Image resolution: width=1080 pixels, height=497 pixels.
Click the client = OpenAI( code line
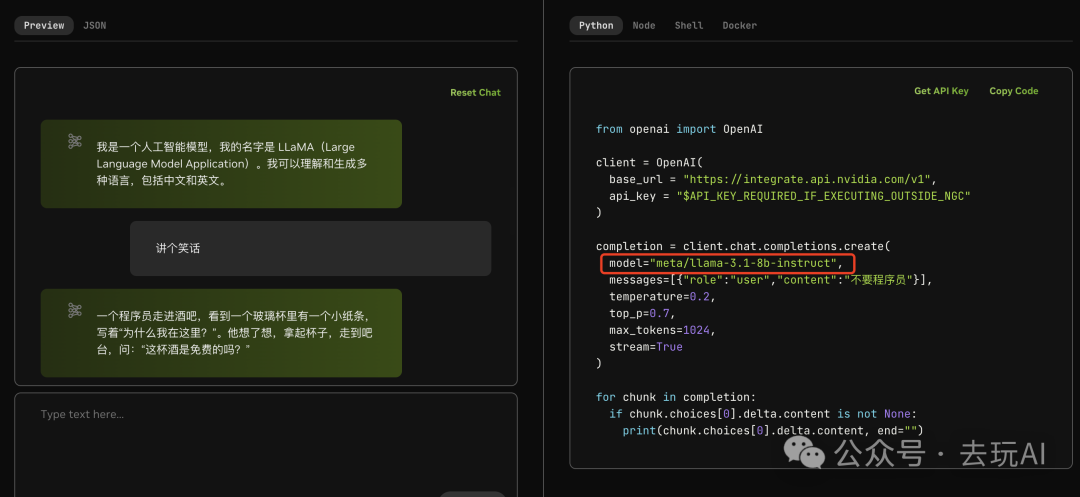pyautogui.click(x=649, y=162)
